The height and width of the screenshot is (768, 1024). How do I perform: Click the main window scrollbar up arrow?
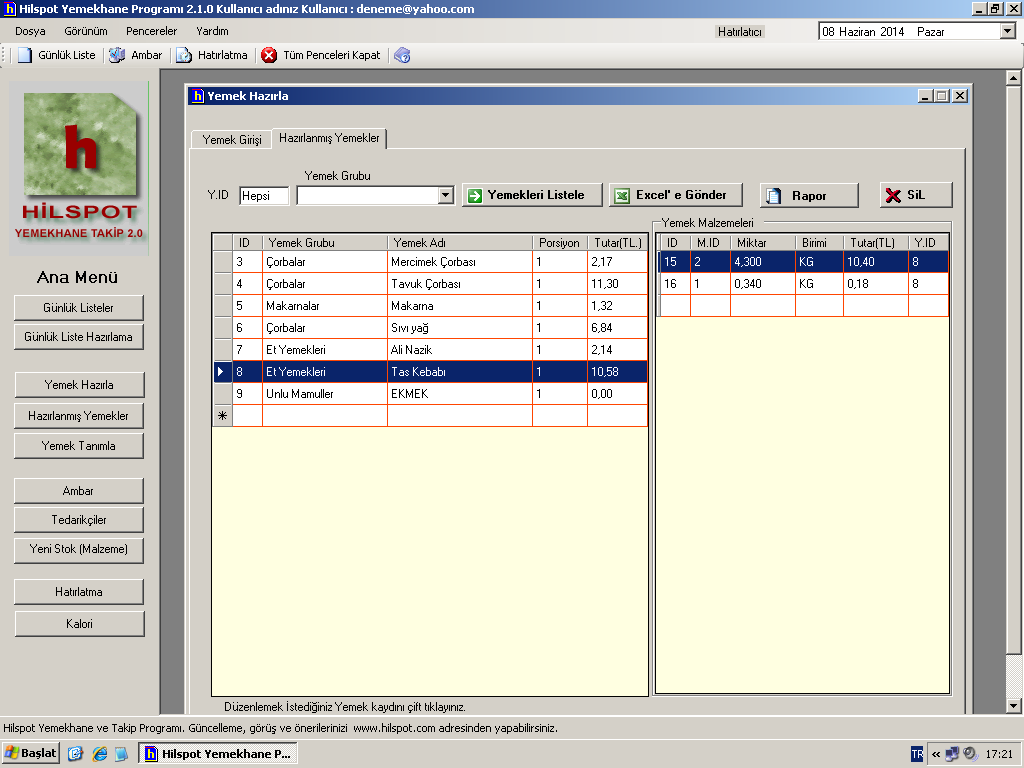[1013, 78]
